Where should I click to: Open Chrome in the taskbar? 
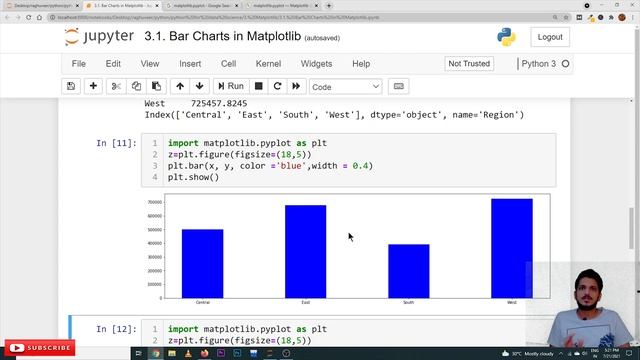coord(156,353)
